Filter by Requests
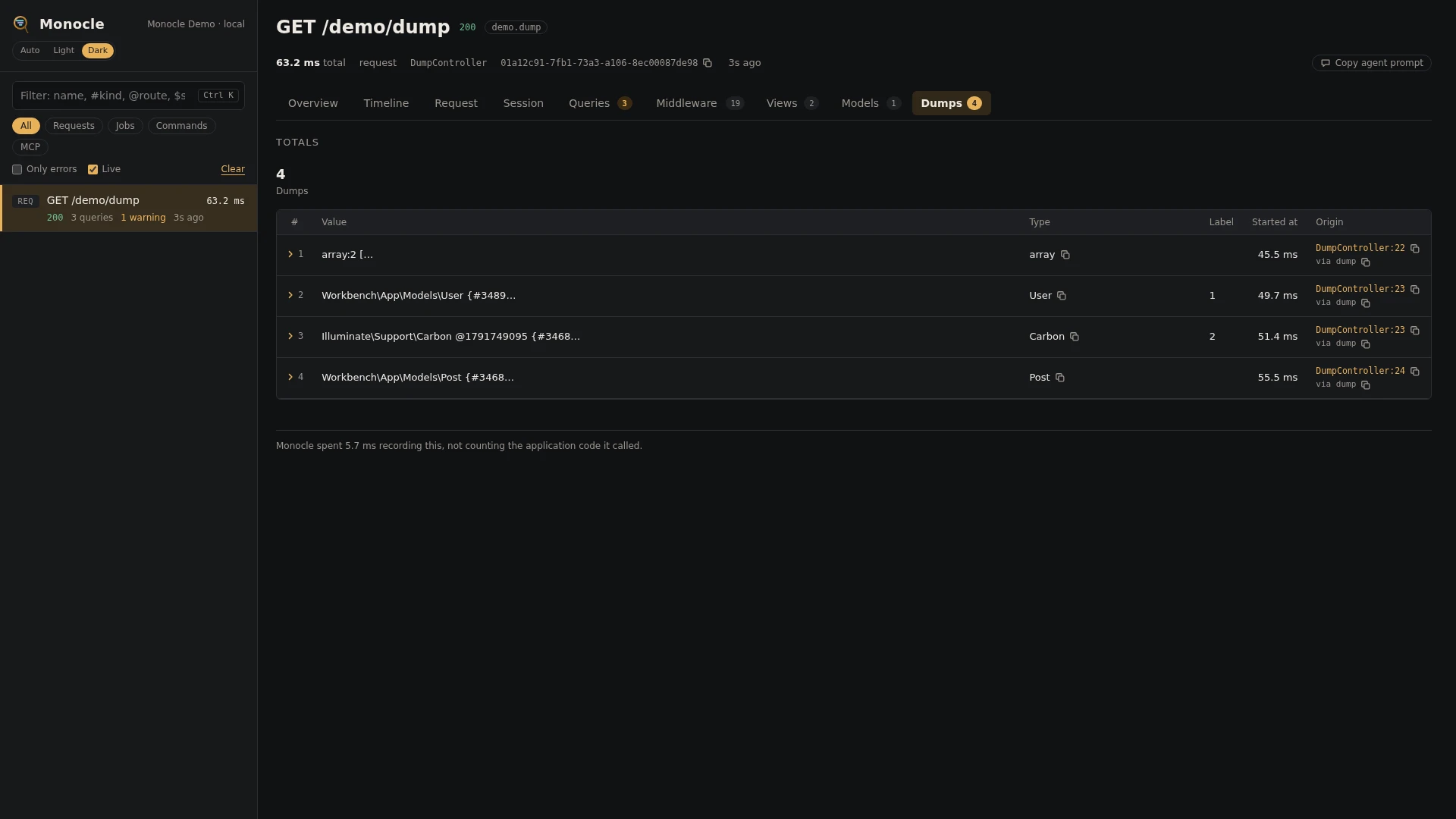The width and height of the screenshot is (1456, 819). point(74,126)
